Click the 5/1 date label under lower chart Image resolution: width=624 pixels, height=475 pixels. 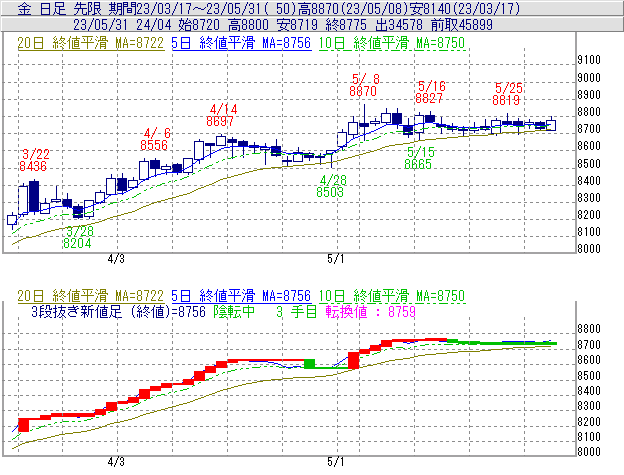click(x=336, y=462)
